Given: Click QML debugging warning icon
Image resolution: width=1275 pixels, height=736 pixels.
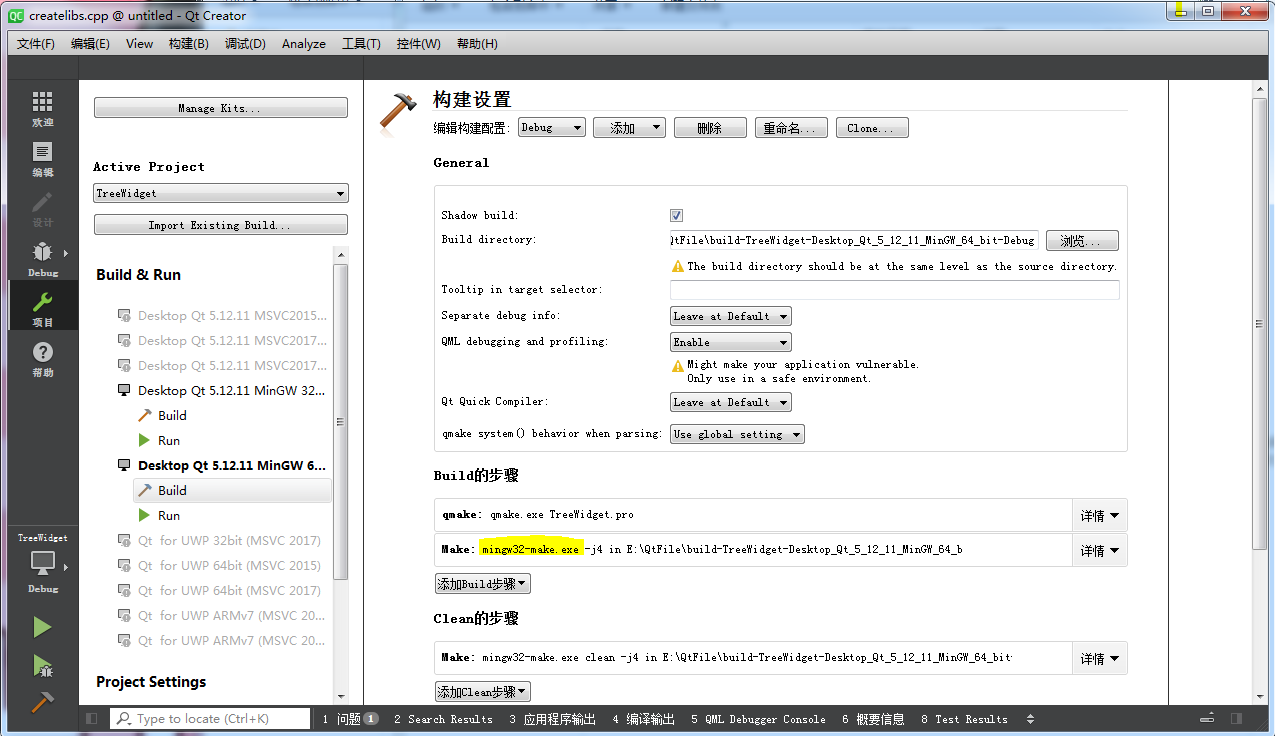Looking at the screenshot, I should tap(678, 365).
